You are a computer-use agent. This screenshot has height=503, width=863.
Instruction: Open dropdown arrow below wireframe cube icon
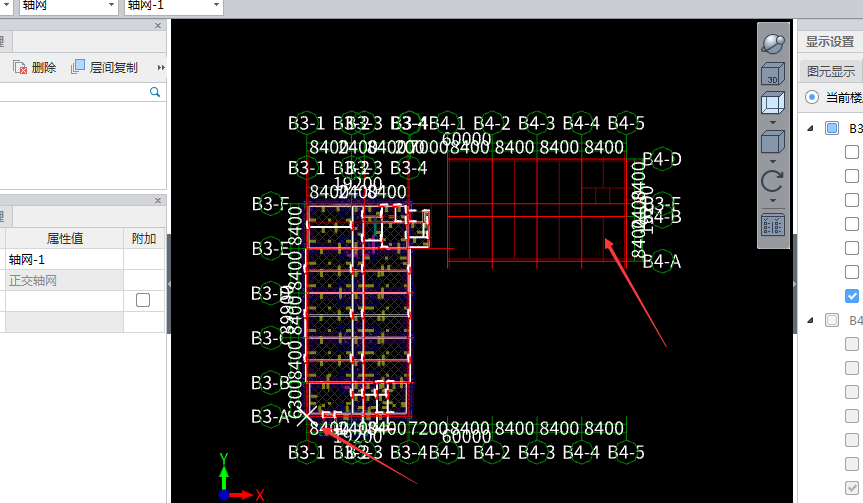point(773,122)
